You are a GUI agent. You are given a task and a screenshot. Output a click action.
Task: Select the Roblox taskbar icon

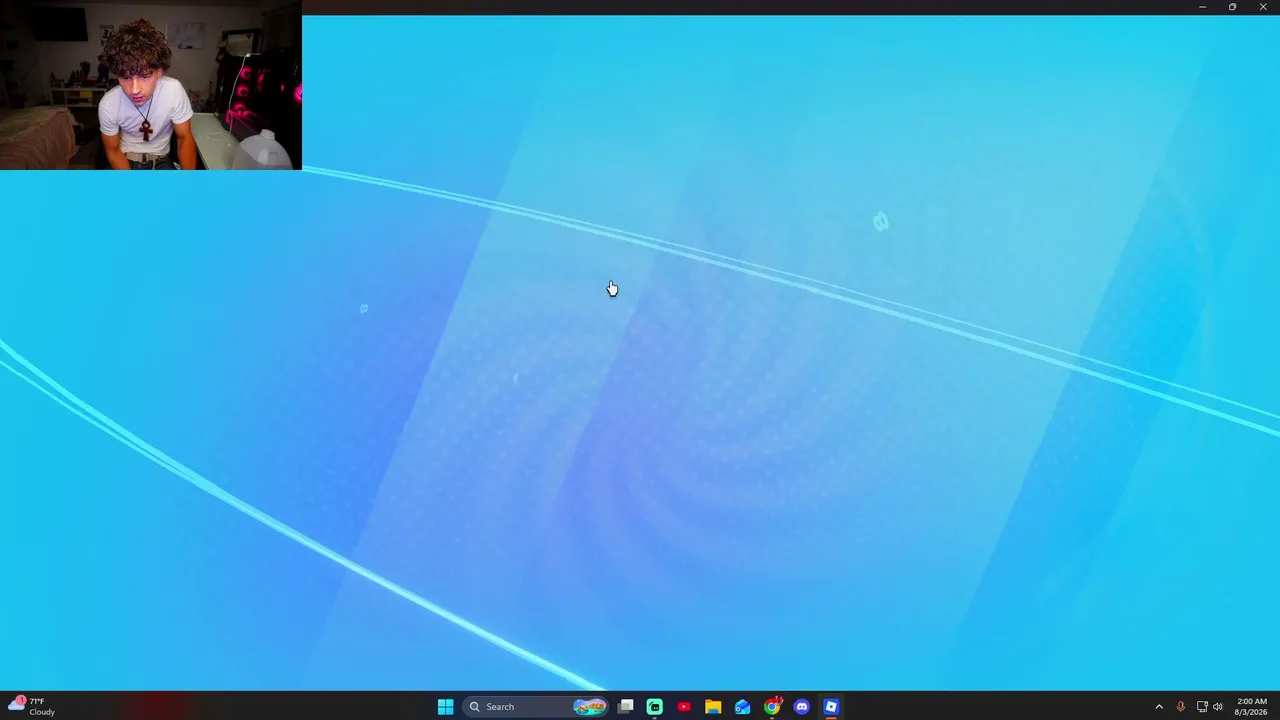tap(831, 707)
